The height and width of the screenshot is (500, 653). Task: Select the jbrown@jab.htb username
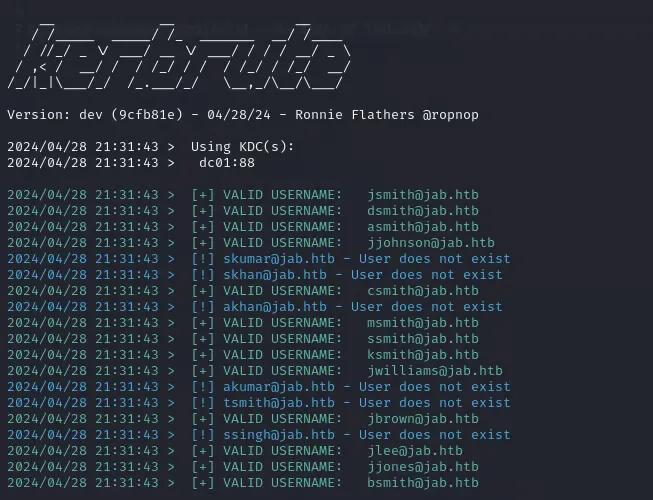point(423,419)
